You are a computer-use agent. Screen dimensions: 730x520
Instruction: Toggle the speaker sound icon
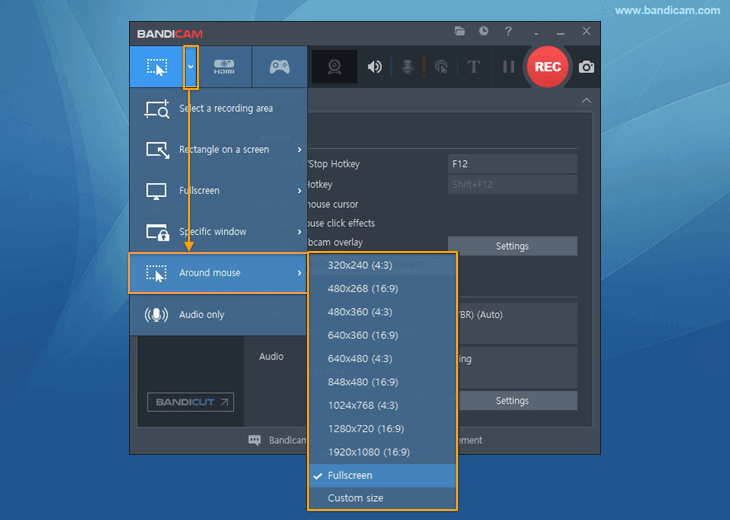click(374, 67)
